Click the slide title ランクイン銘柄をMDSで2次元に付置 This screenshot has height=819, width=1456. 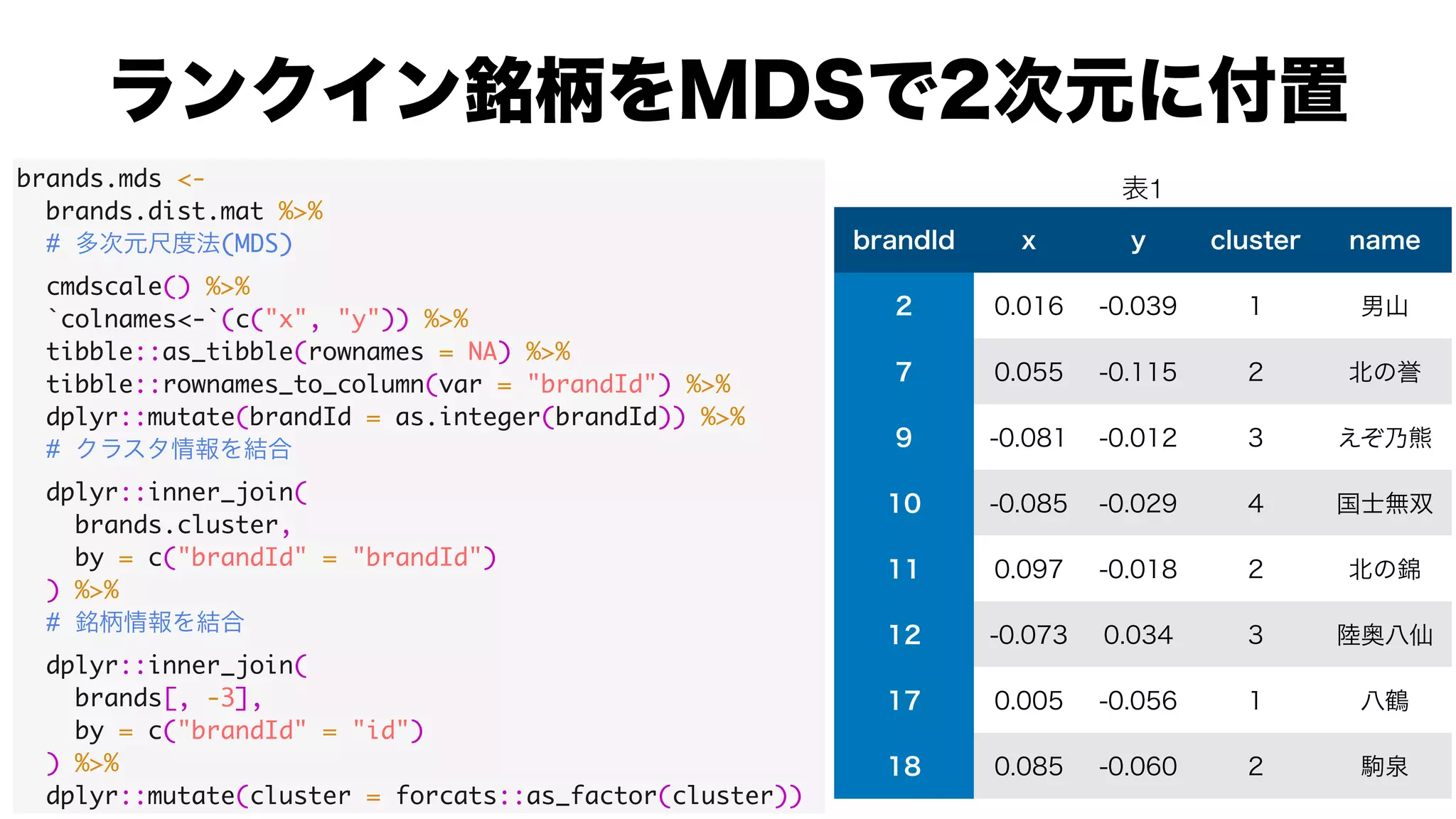point(729,90)
